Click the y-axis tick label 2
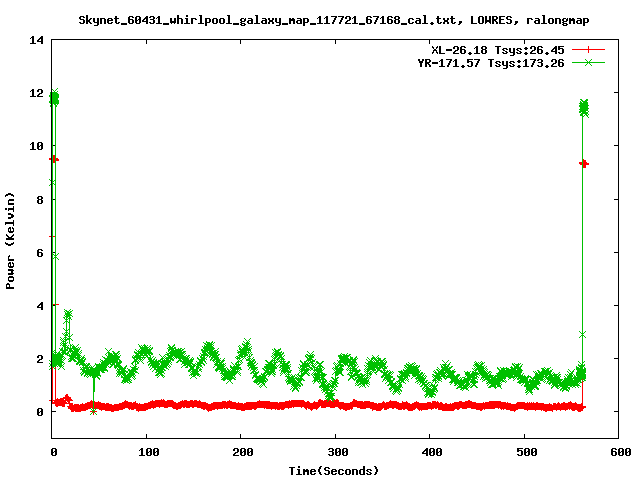The width and height of the screenshot is (640, 480). pyautogui.click(x=40, y=359)
